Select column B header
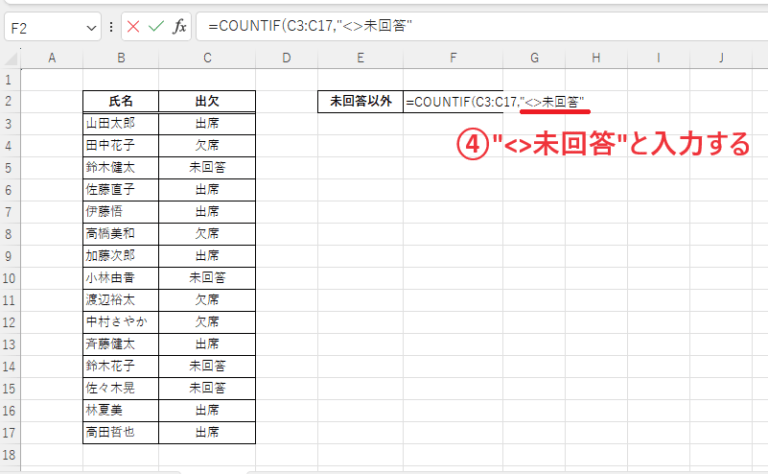Image resolution: width=768 pixels, height=474 pixels. [120, 59]
